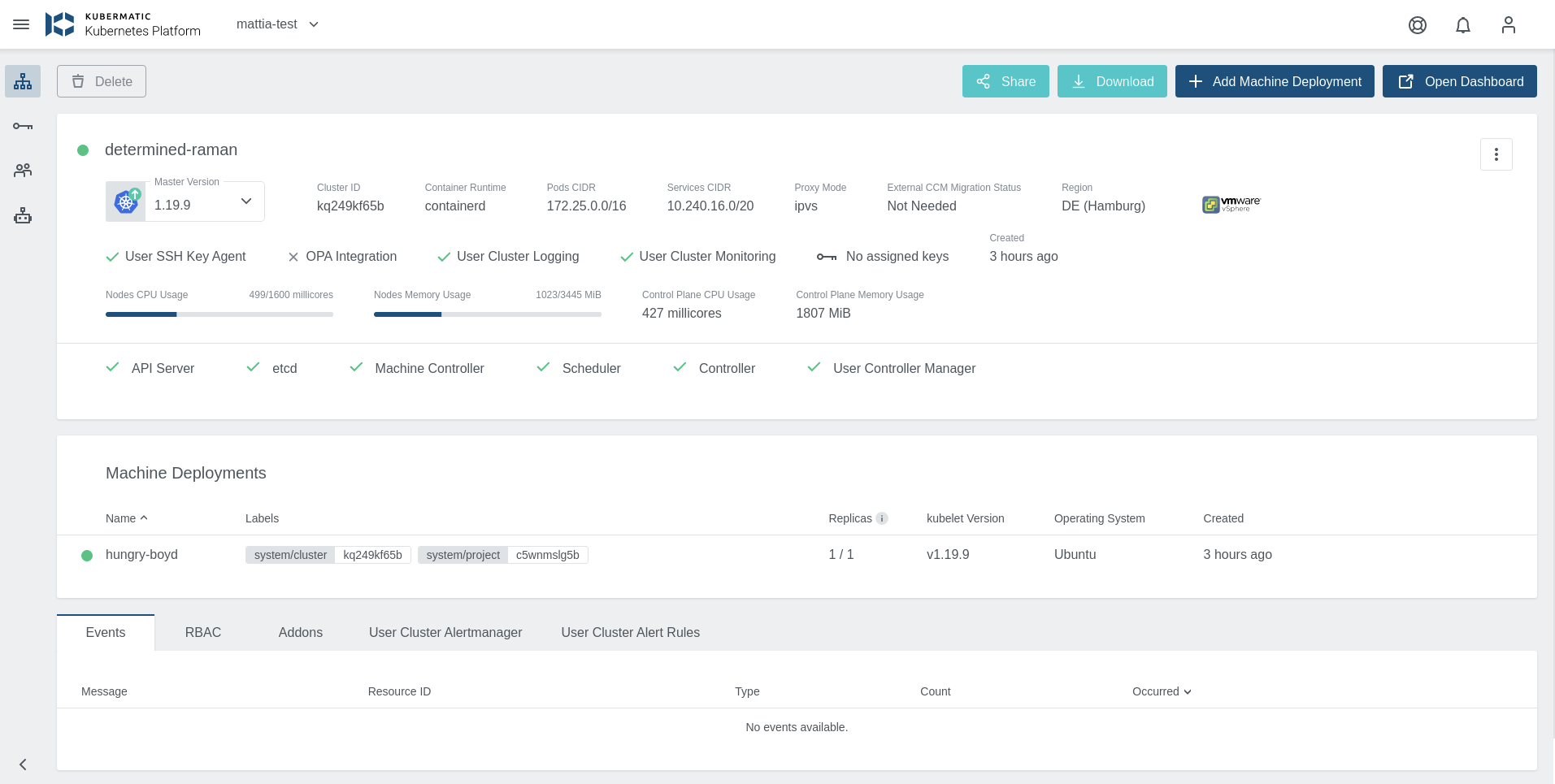The width and height of the screenshot is (1555, 784).
Task: Open the cluster three-dot options menu
Action: 1496,154
